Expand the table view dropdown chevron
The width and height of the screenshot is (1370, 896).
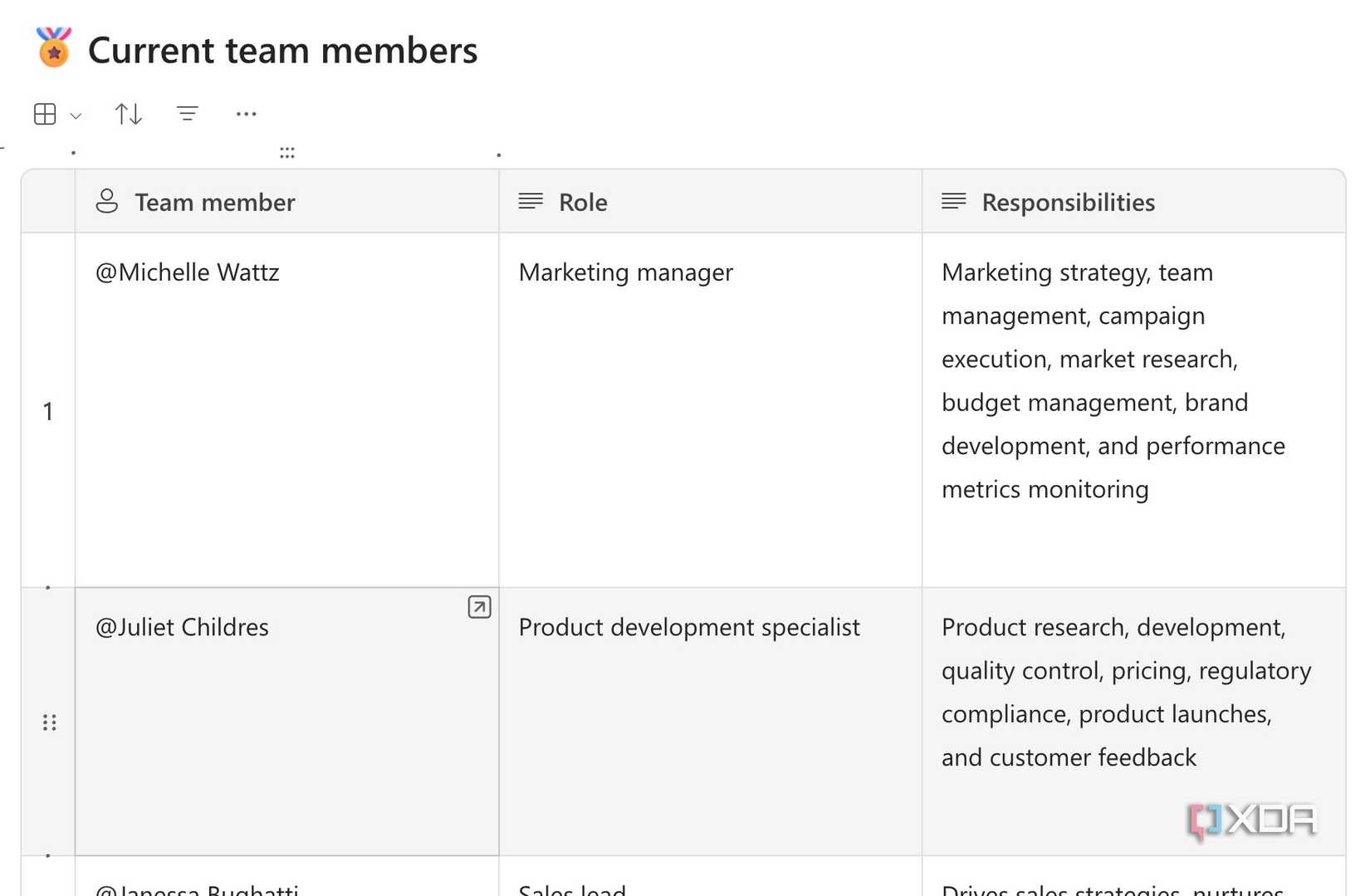[76, 115]
